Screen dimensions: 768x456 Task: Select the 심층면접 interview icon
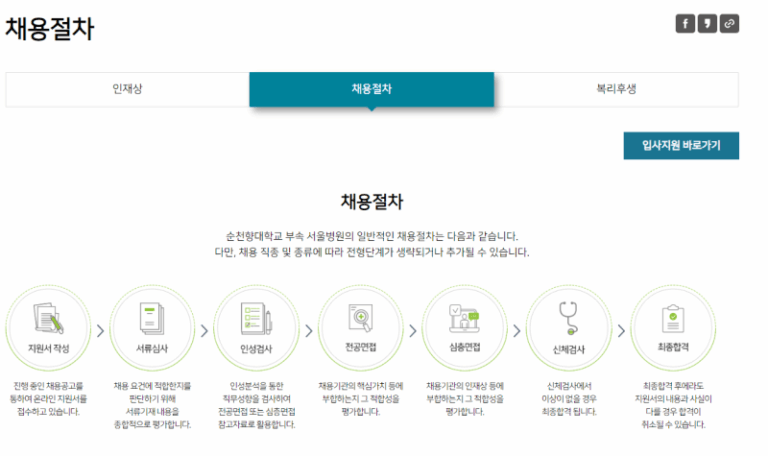(464, 317)
